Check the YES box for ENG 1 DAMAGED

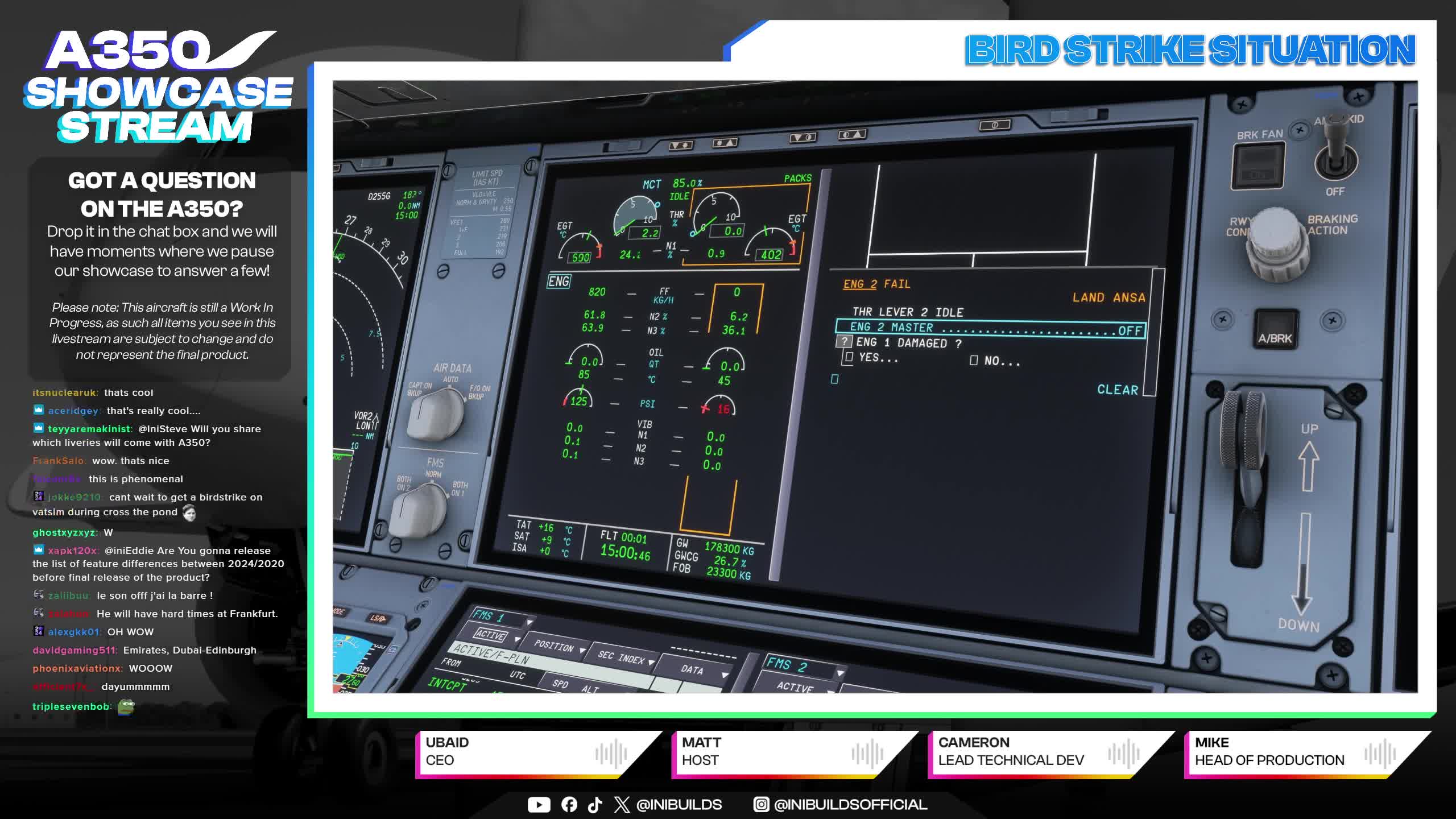(849, 357)
